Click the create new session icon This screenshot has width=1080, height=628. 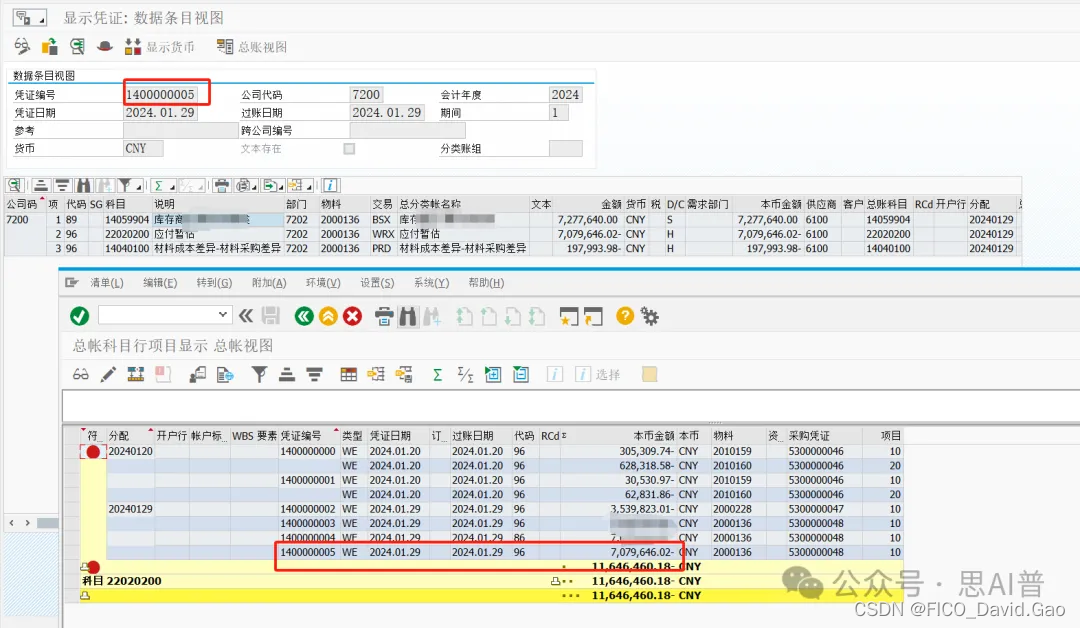(x=568, y=316)
